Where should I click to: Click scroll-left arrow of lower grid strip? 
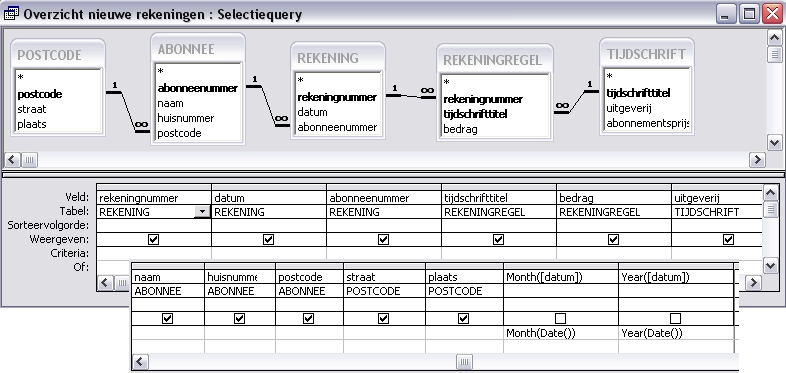click(140, 361)
